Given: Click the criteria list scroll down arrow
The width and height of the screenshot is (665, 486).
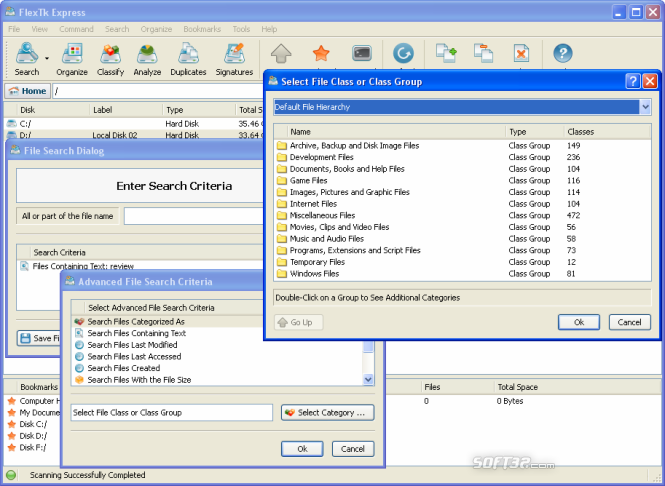Looking at the screenshot, I should pos(368,380).
